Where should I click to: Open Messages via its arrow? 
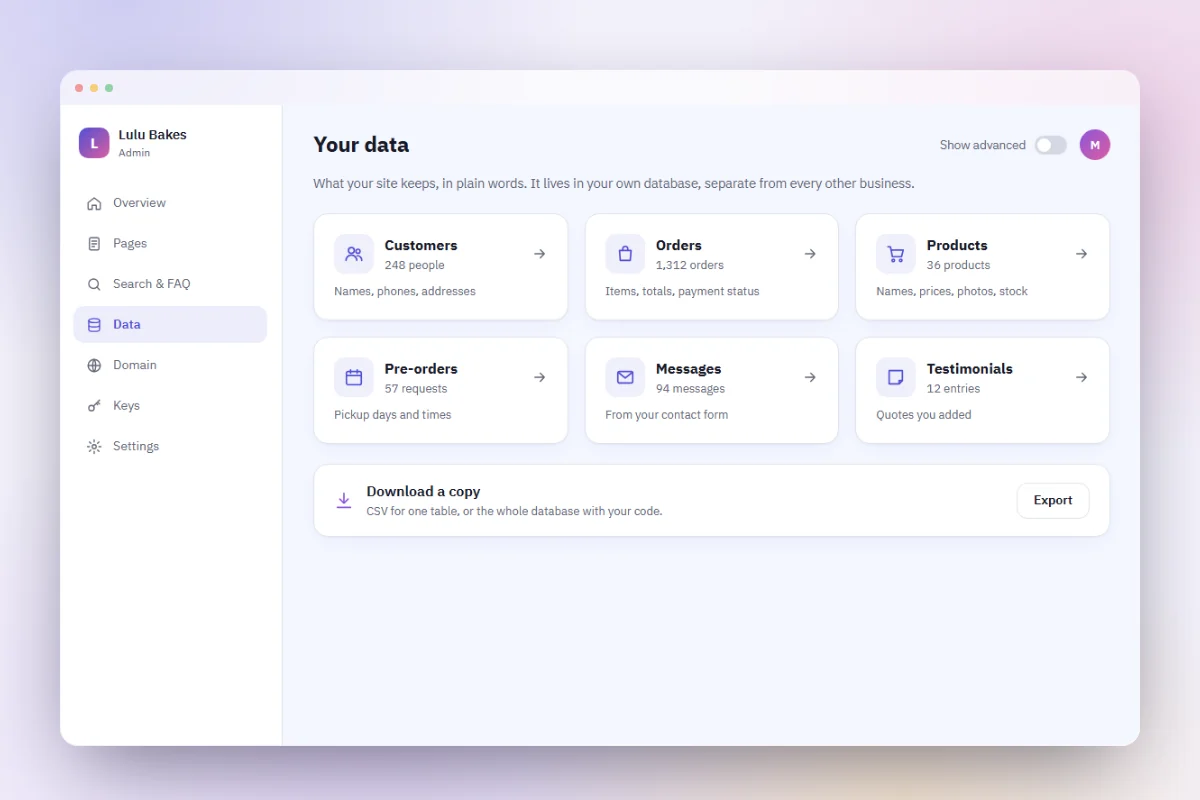pyautogui.click(x=810, y=377)
